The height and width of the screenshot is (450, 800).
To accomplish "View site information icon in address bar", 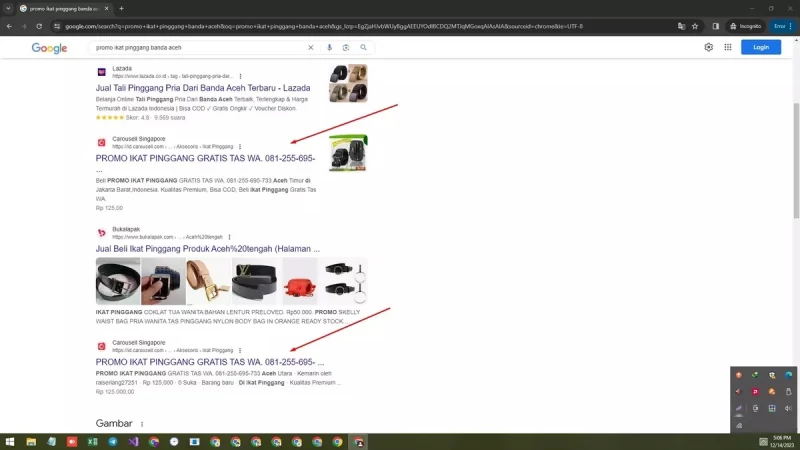I will (57, 26).
